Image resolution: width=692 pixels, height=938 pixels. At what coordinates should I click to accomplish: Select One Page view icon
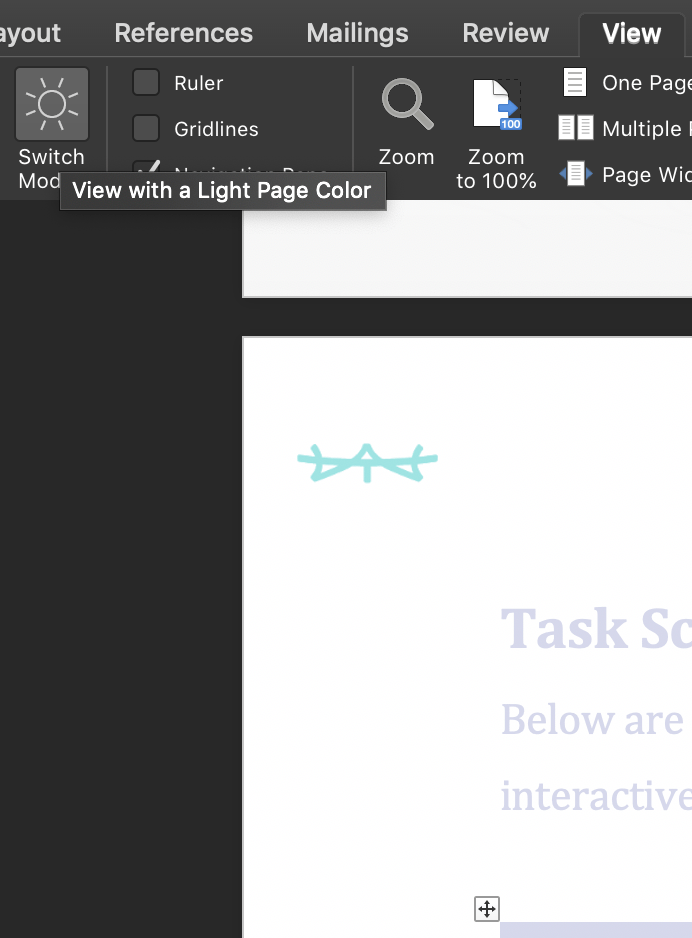575,83
